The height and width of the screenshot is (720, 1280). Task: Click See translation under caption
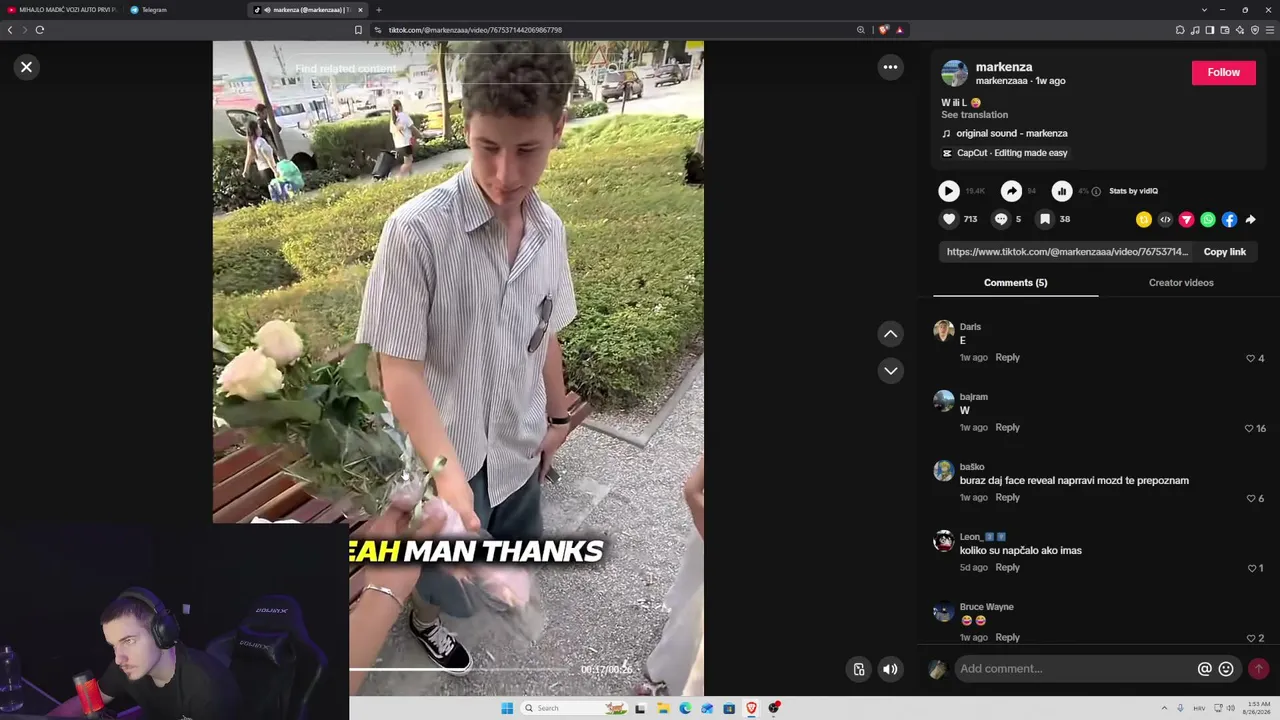pos(974,115)
